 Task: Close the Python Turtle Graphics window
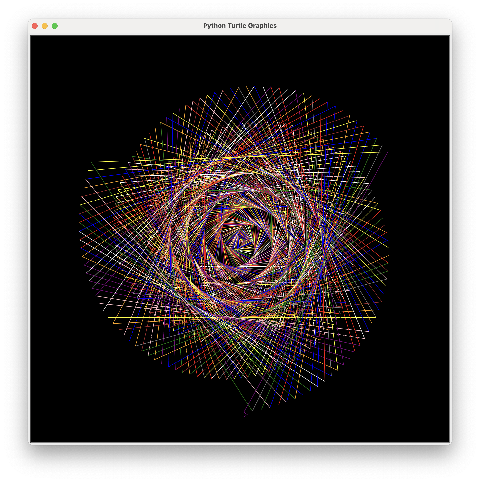pyautogui.click(x=35, y=26)
